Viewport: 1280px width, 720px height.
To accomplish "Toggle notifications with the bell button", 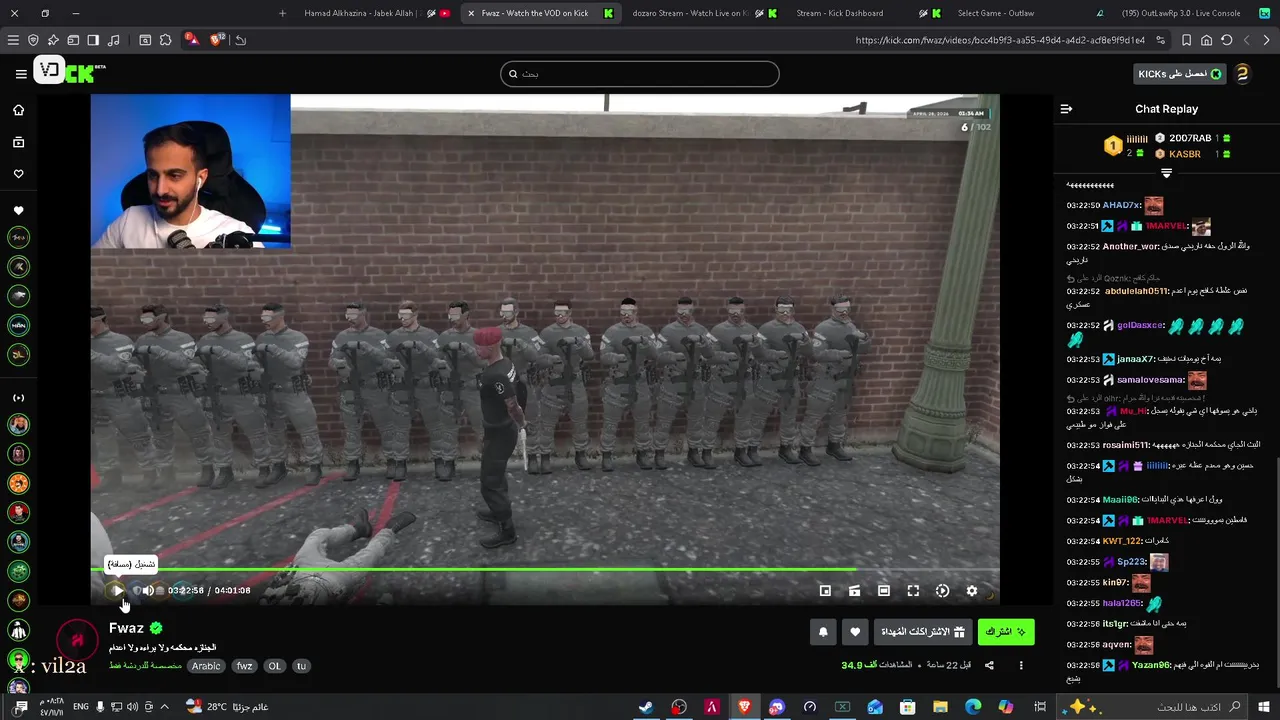I will (823, 632).
